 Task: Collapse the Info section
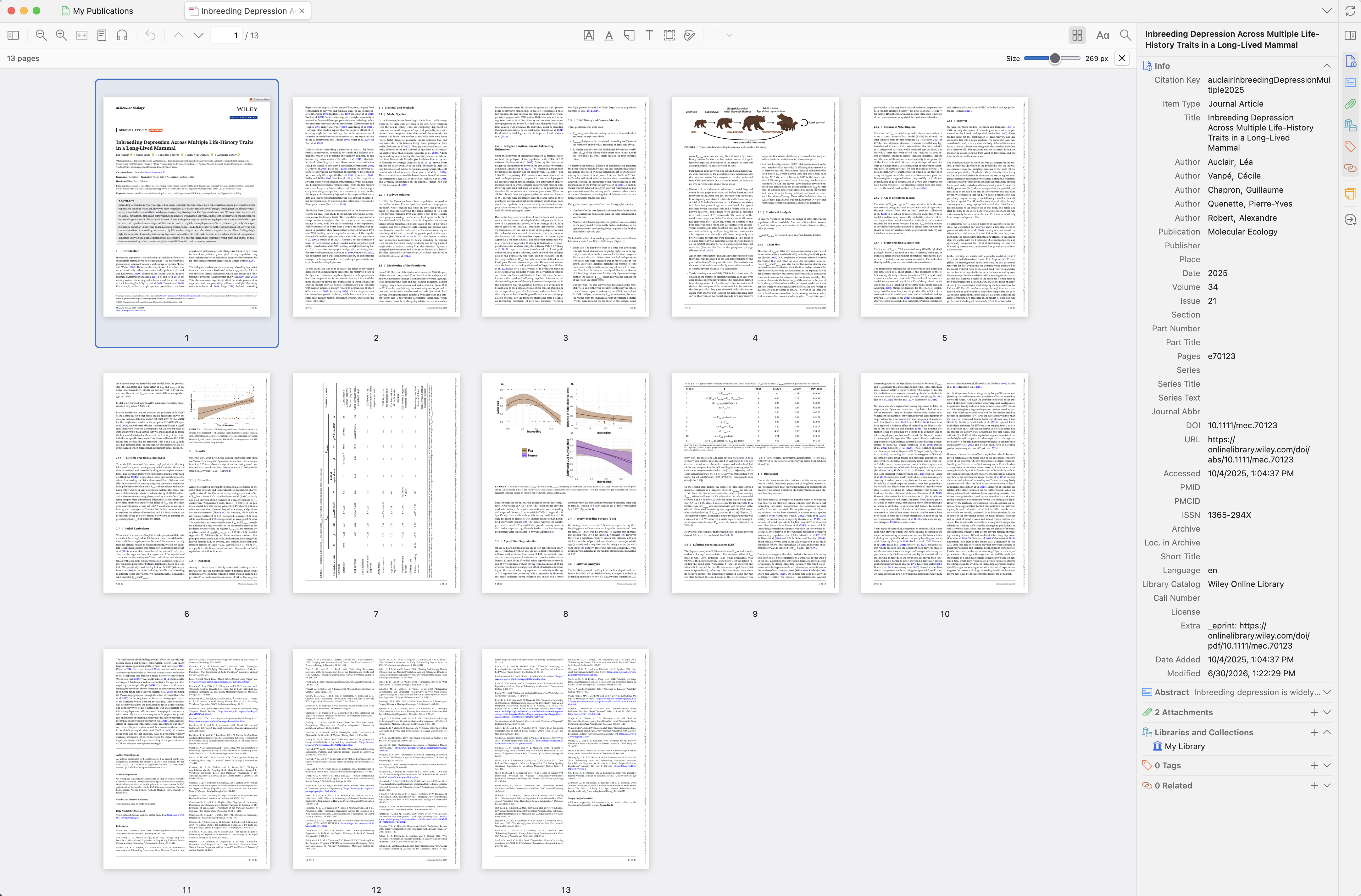[x=1327, y=66]
